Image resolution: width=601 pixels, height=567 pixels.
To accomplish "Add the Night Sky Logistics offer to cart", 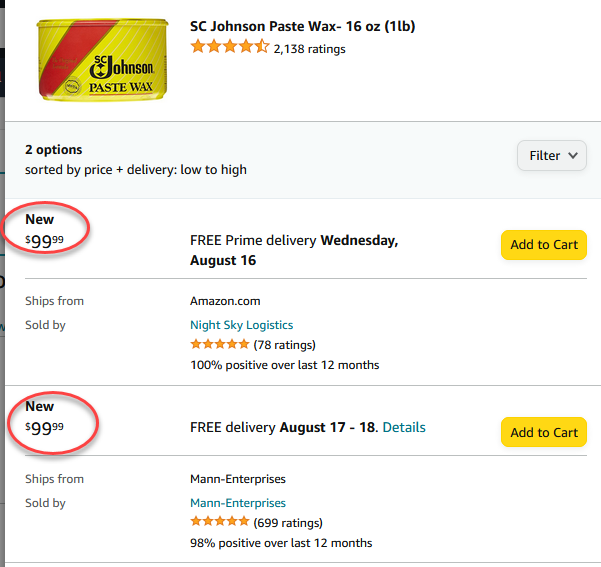I will point(544,245).
